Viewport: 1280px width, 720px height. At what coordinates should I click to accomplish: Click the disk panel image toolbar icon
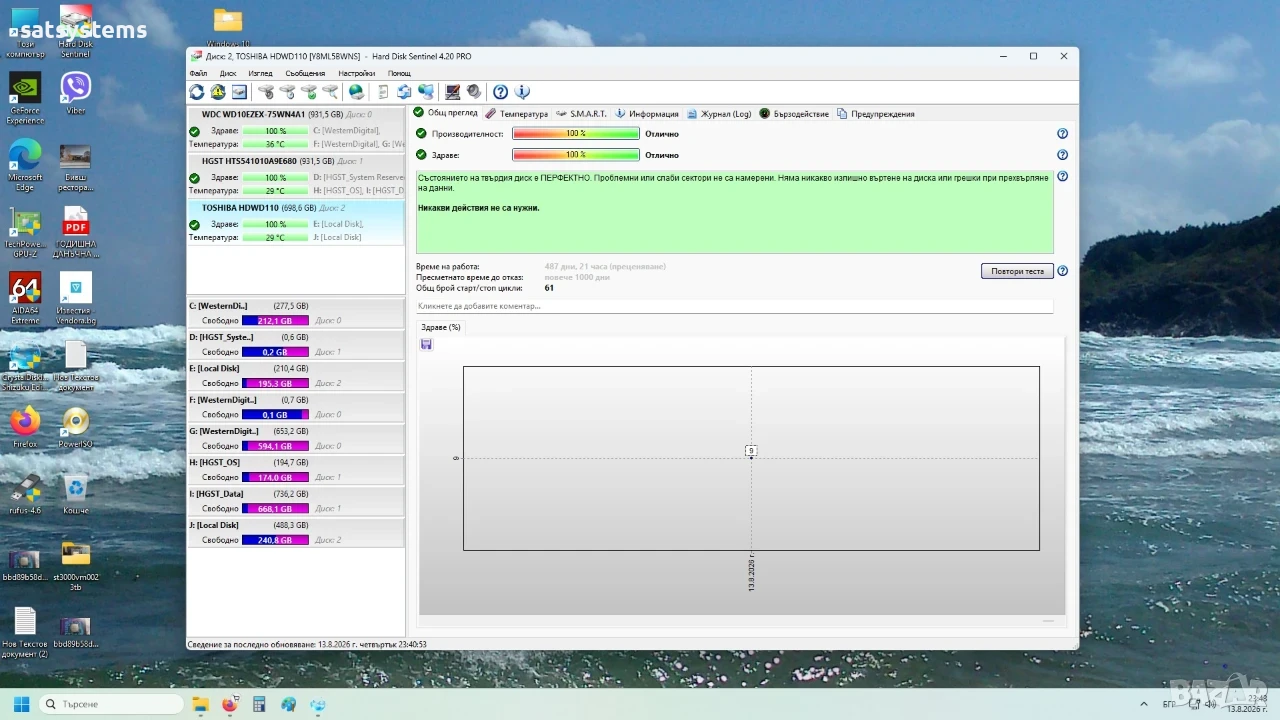point(239,92)
